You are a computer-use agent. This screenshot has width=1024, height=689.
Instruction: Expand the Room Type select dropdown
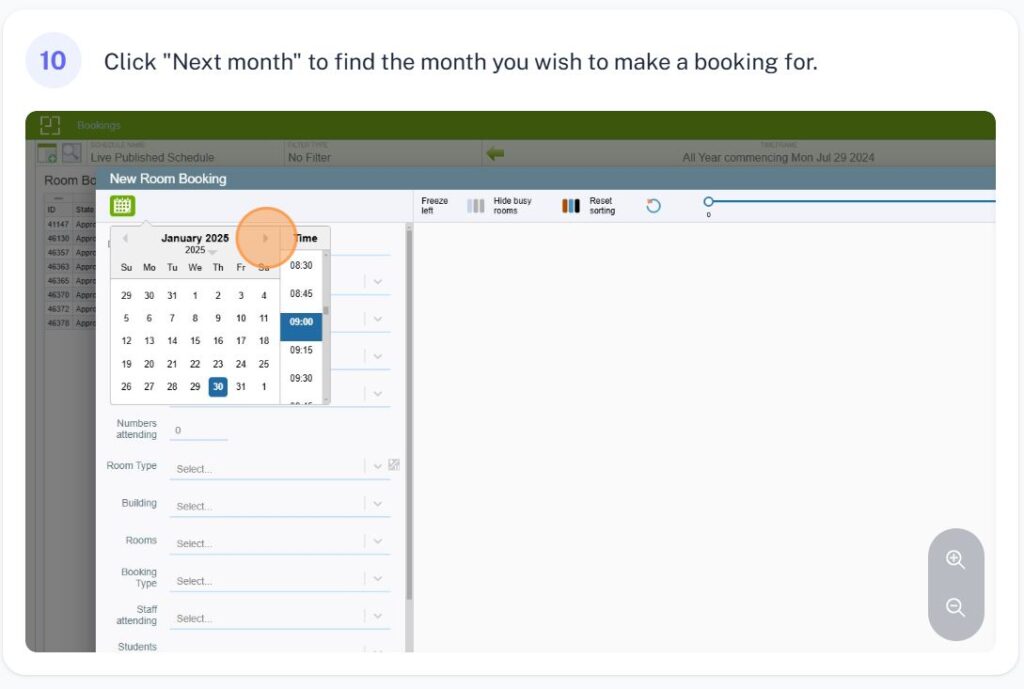[x=377, y=467]
